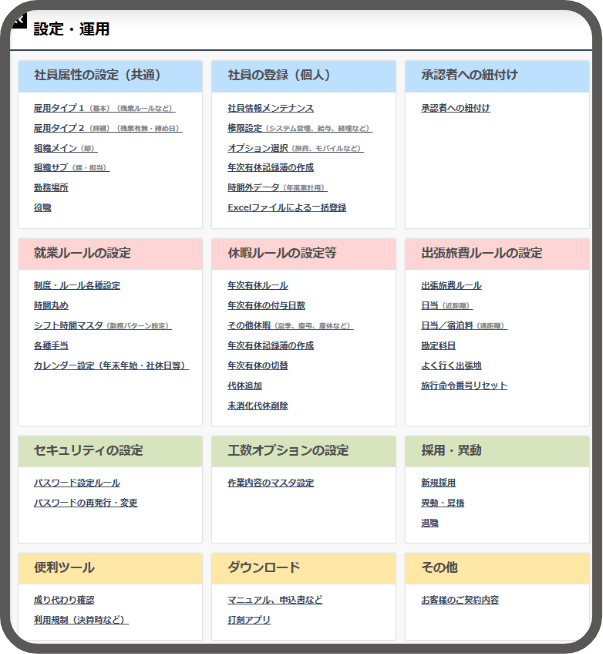The height and width of the screenshot is (654, 603).
Task: Open 社員情報メンテナンス
Action: pos(270,108)
